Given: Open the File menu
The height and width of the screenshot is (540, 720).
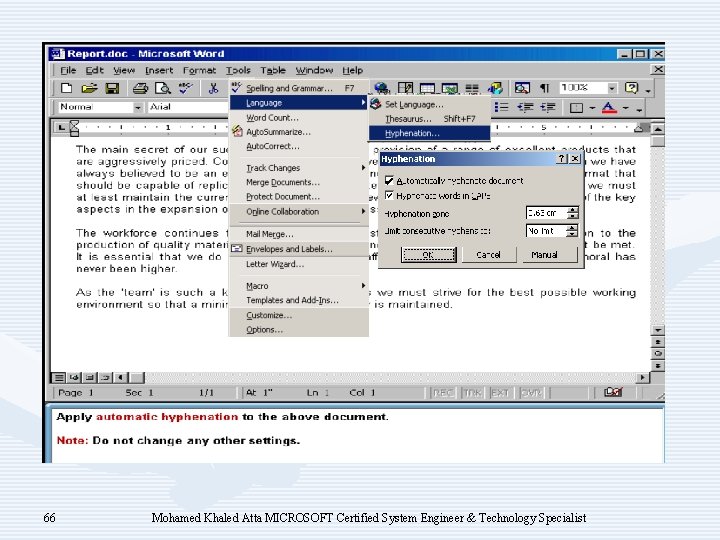Looking at the screenshot, I should [x=68, y=70].
